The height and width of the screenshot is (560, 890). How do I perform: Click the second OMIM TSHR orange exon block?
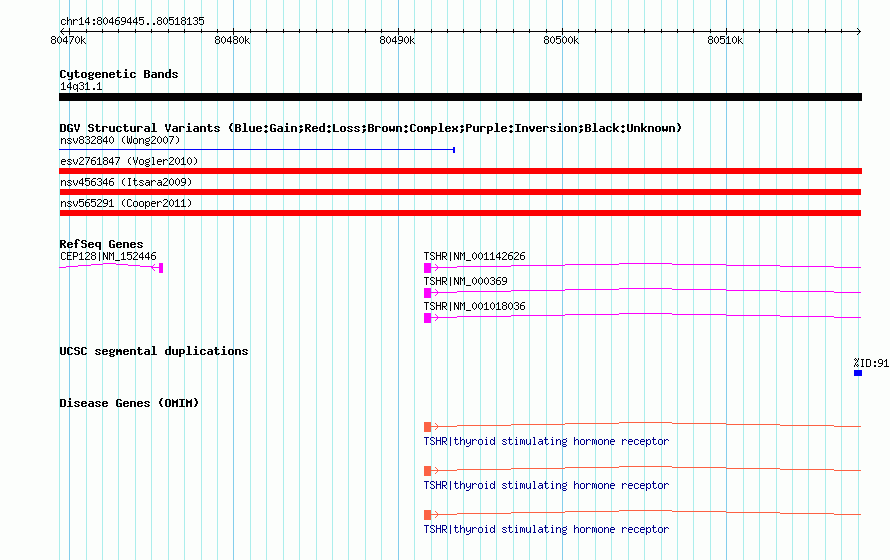[x=427, y=471]
